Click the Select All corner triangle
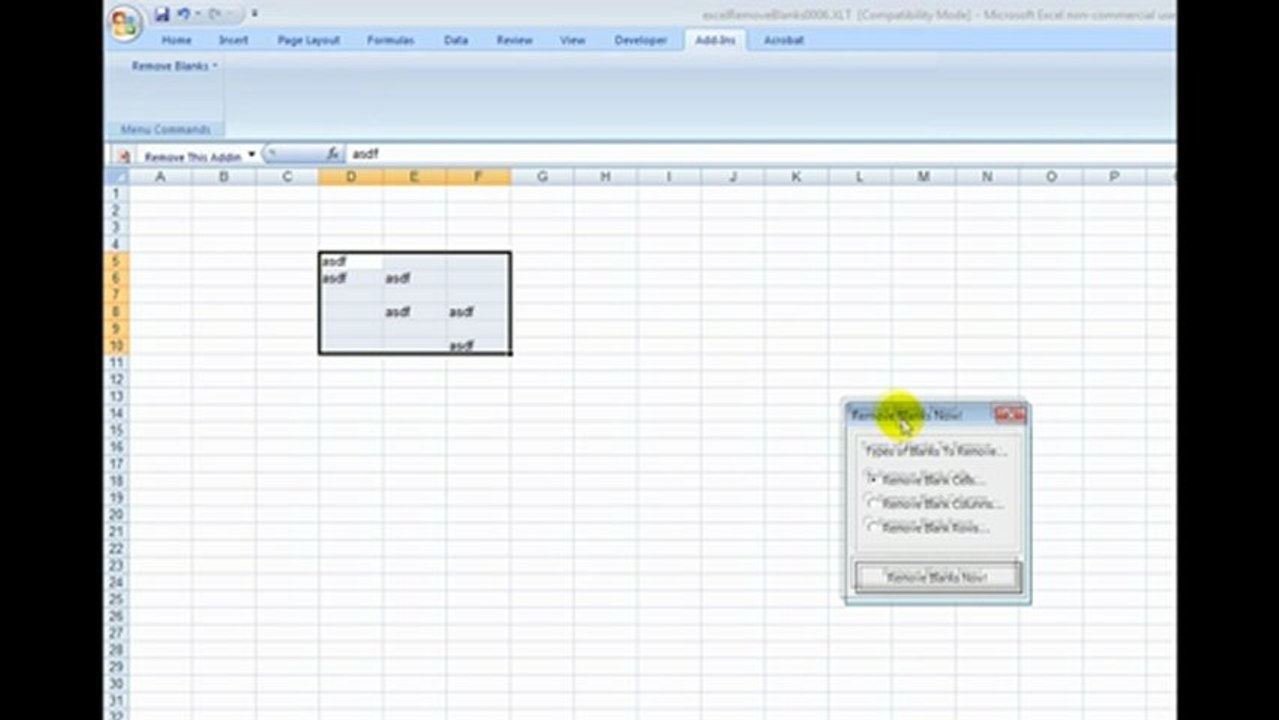The image size is (1279, 720). pos(117,177)
